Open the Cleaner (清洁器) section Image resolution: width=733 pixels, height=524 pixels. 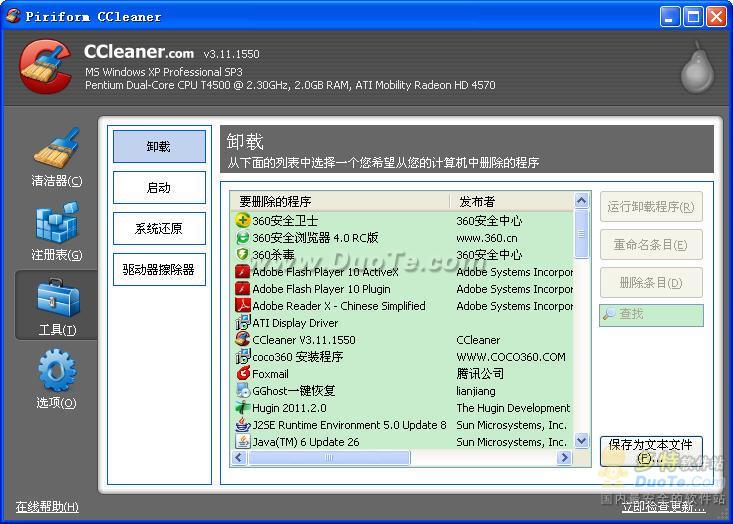pyautogui.click(x=56, y=158)
